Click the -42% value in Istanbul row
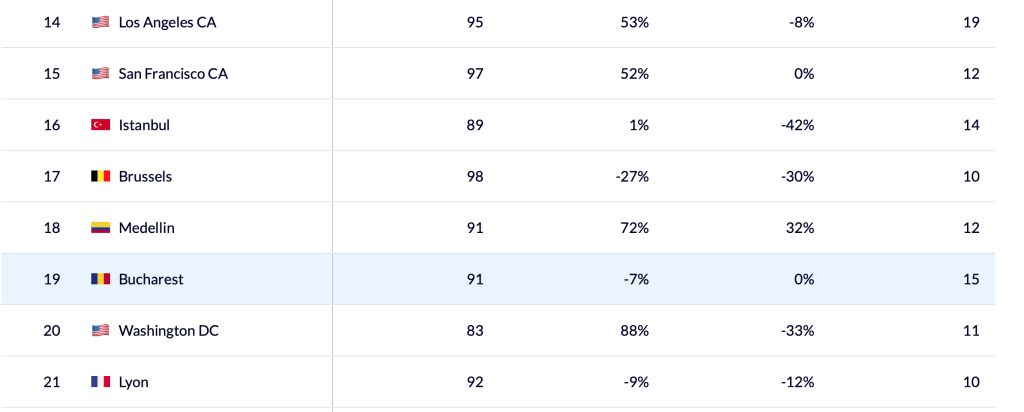Viewport: 1024px width, 412px height. click(x=797, y=125)
